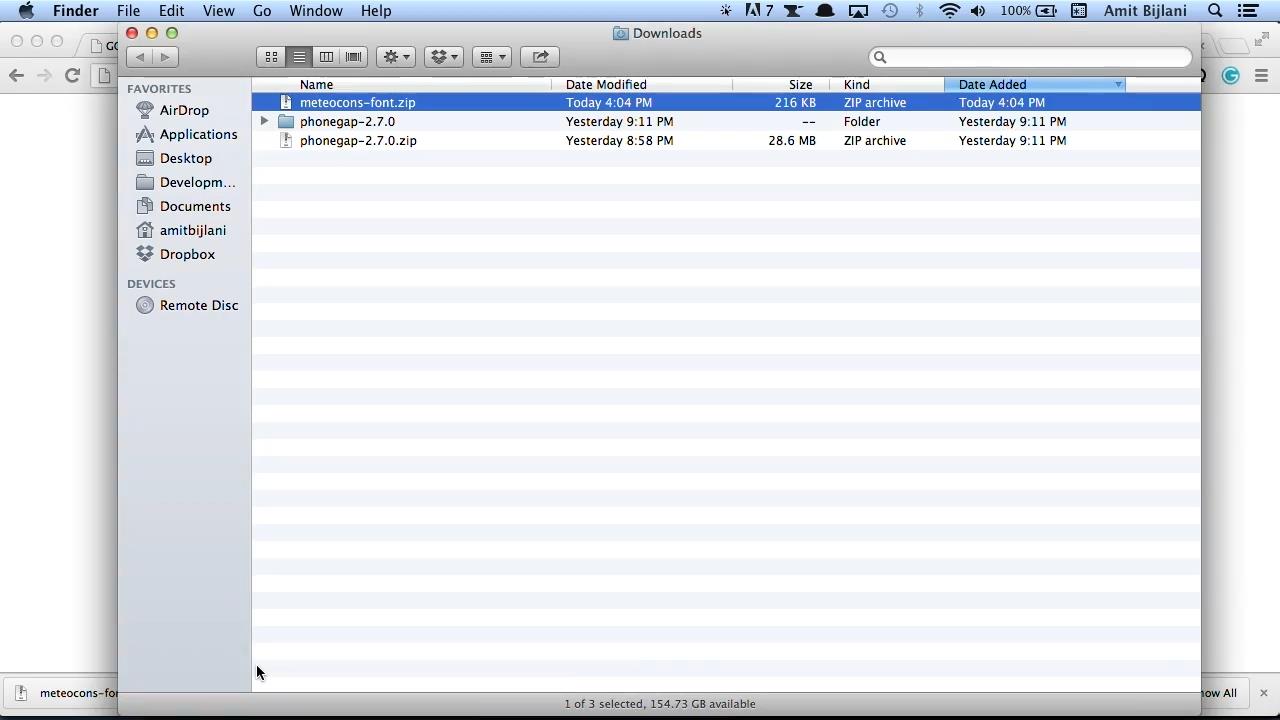
Task: Open the Finder application menu
Action: click(x=75, y=11)
